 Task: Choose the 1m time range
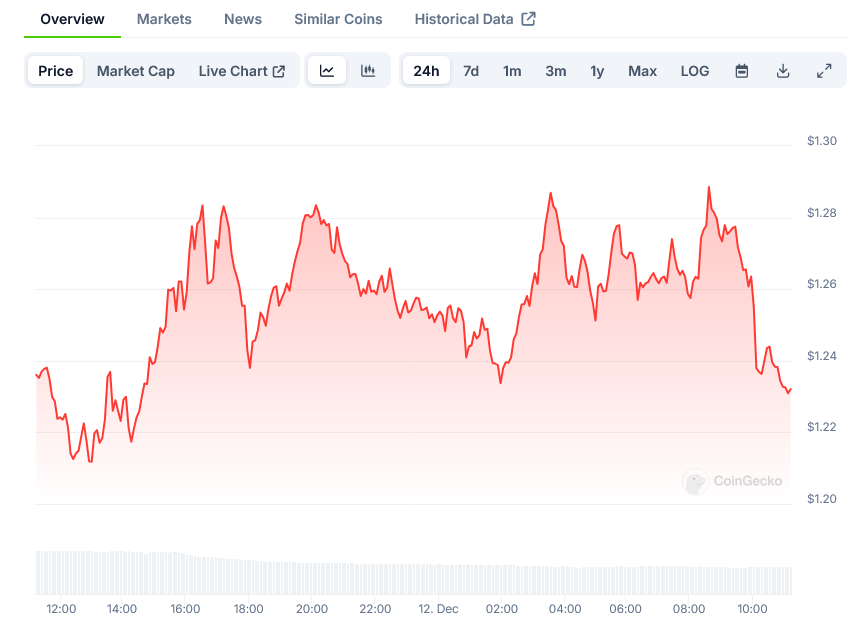512,71
